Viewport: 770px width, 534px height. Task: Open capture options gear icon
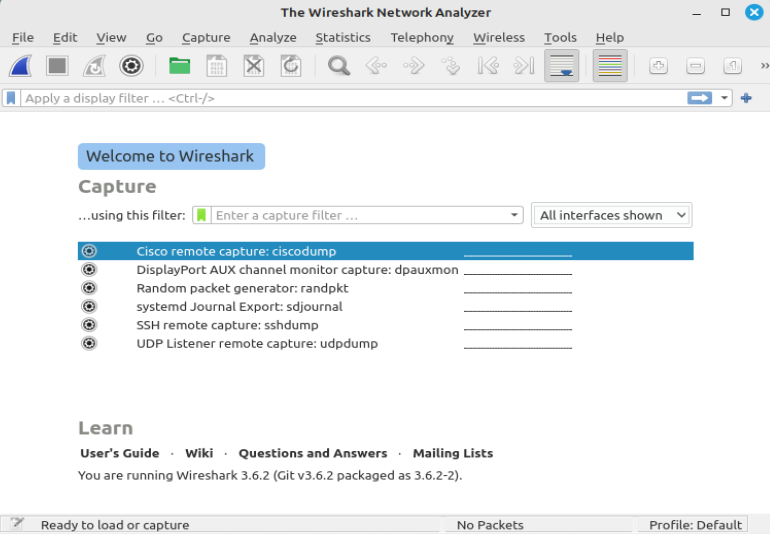[x=131, y=66]
